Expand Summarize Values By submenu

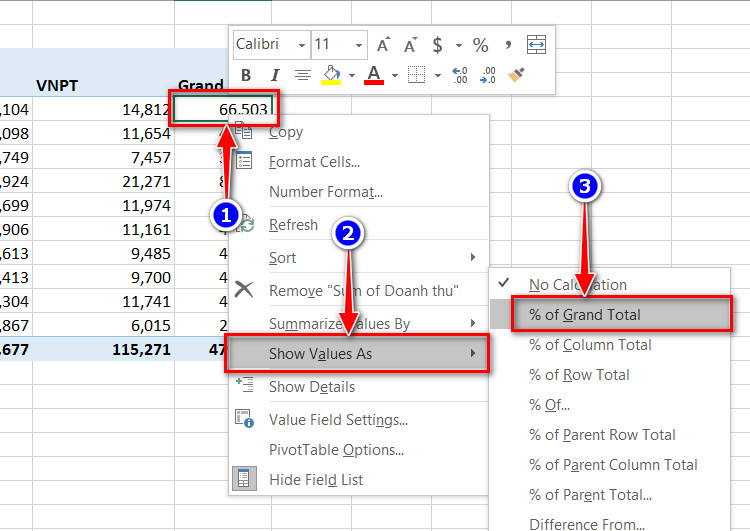pyautogui.click(x=359, y=324)
